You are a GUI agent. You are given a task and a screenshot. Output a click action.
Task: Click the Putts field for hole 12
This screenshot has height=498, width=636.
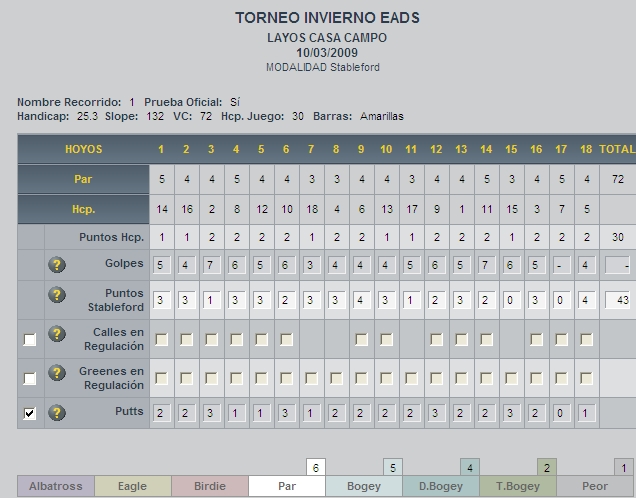pos(437,413)
